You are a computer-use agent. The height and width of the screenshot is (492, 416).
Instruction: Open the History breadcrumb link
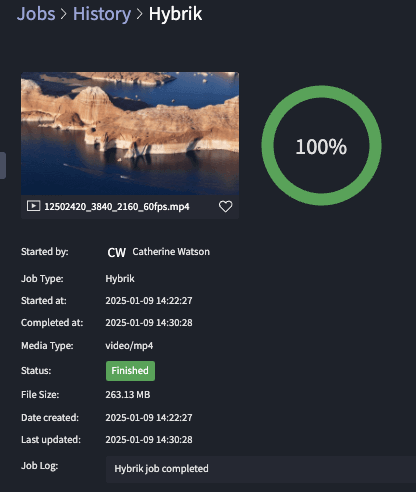pos(102,14)
